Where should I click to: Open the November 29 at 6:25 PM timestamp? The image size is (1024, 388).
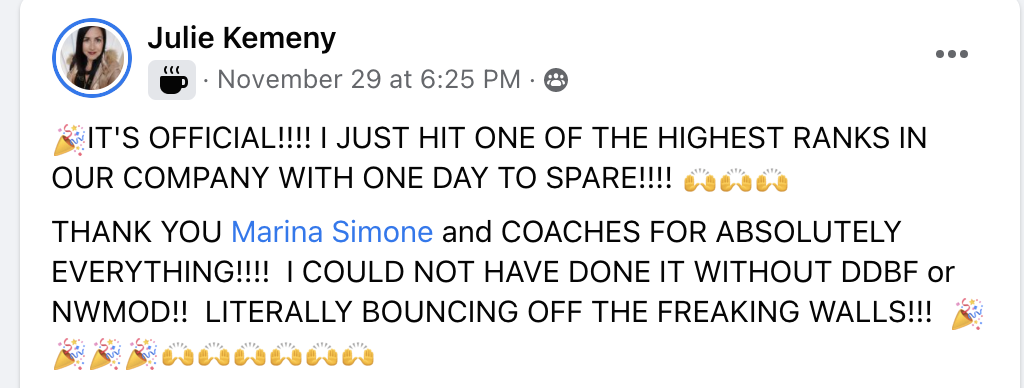coord(369,80)
